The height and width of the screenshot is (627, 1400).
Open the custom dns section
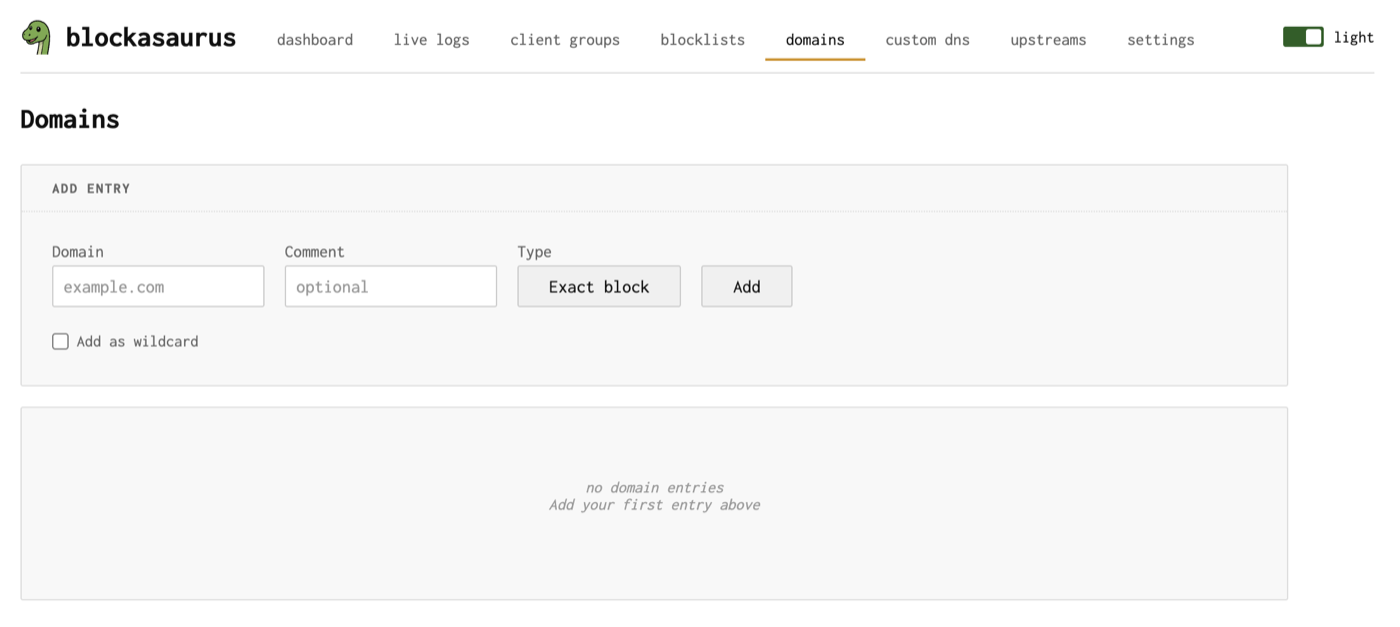click(x=927, y=39)
